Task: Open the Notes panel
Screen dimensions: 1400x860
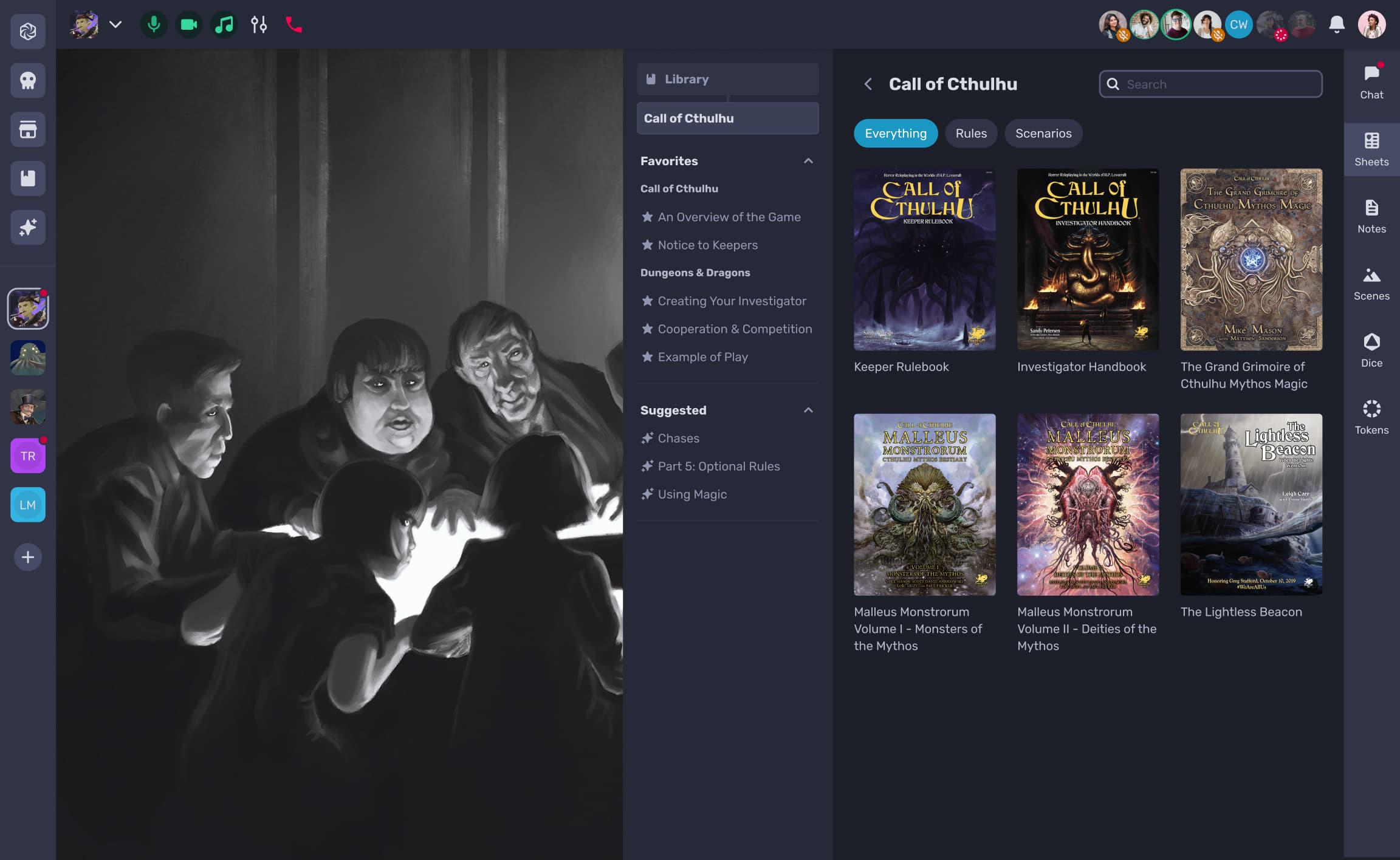Action: point(1371,217)
